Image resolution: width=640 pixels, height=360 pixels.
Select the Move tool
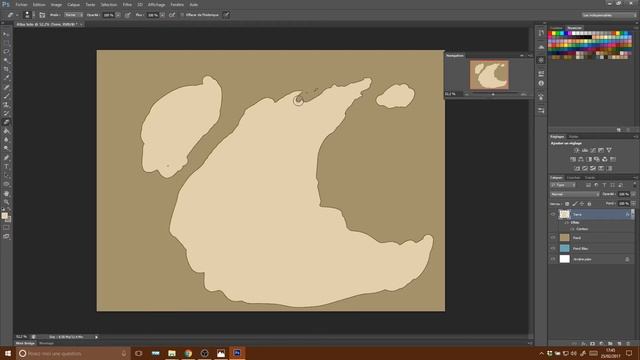[6, 34]
